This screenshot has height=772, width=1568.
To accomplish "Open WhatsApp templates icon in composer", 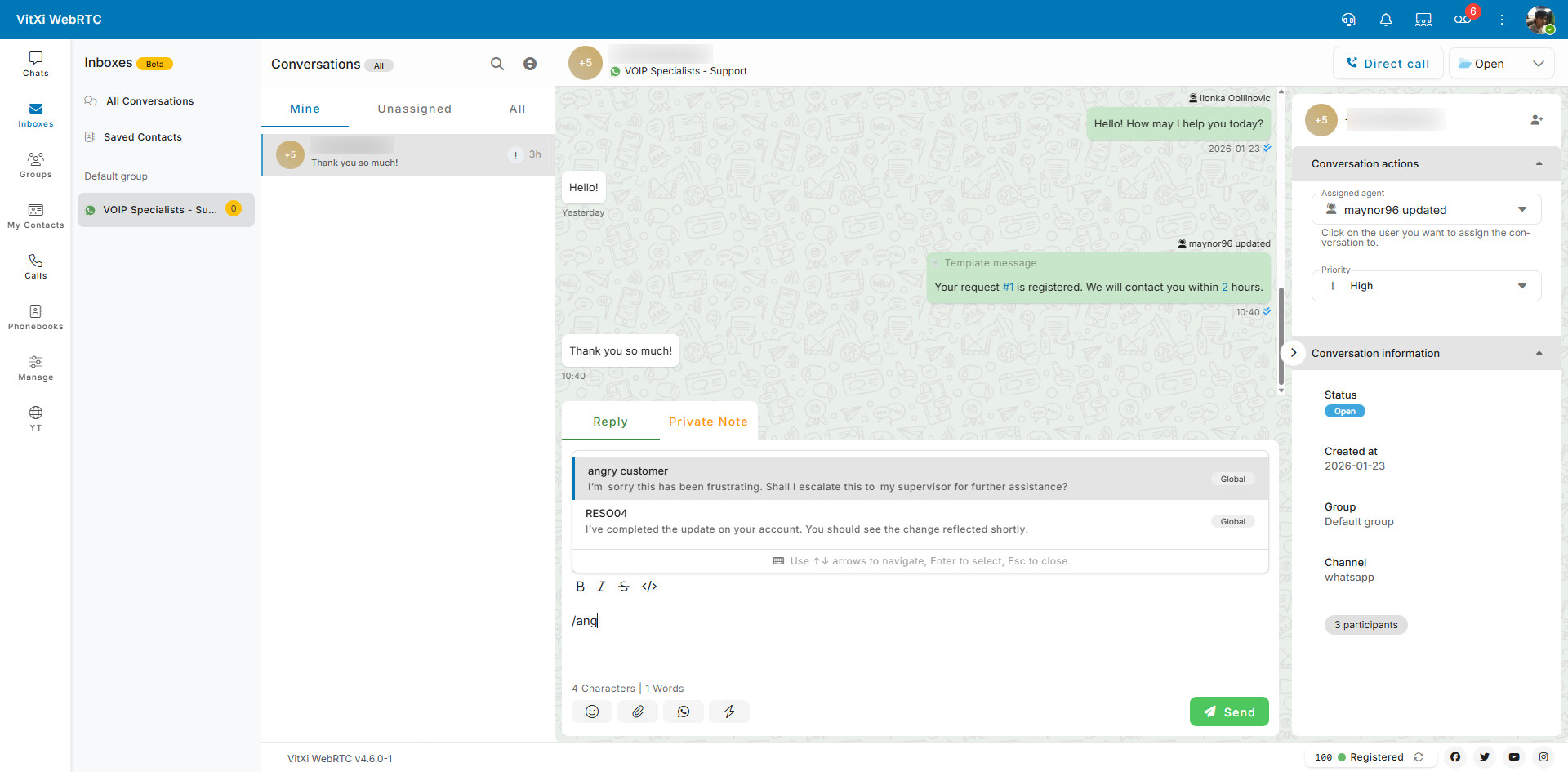I will (684, 712).
